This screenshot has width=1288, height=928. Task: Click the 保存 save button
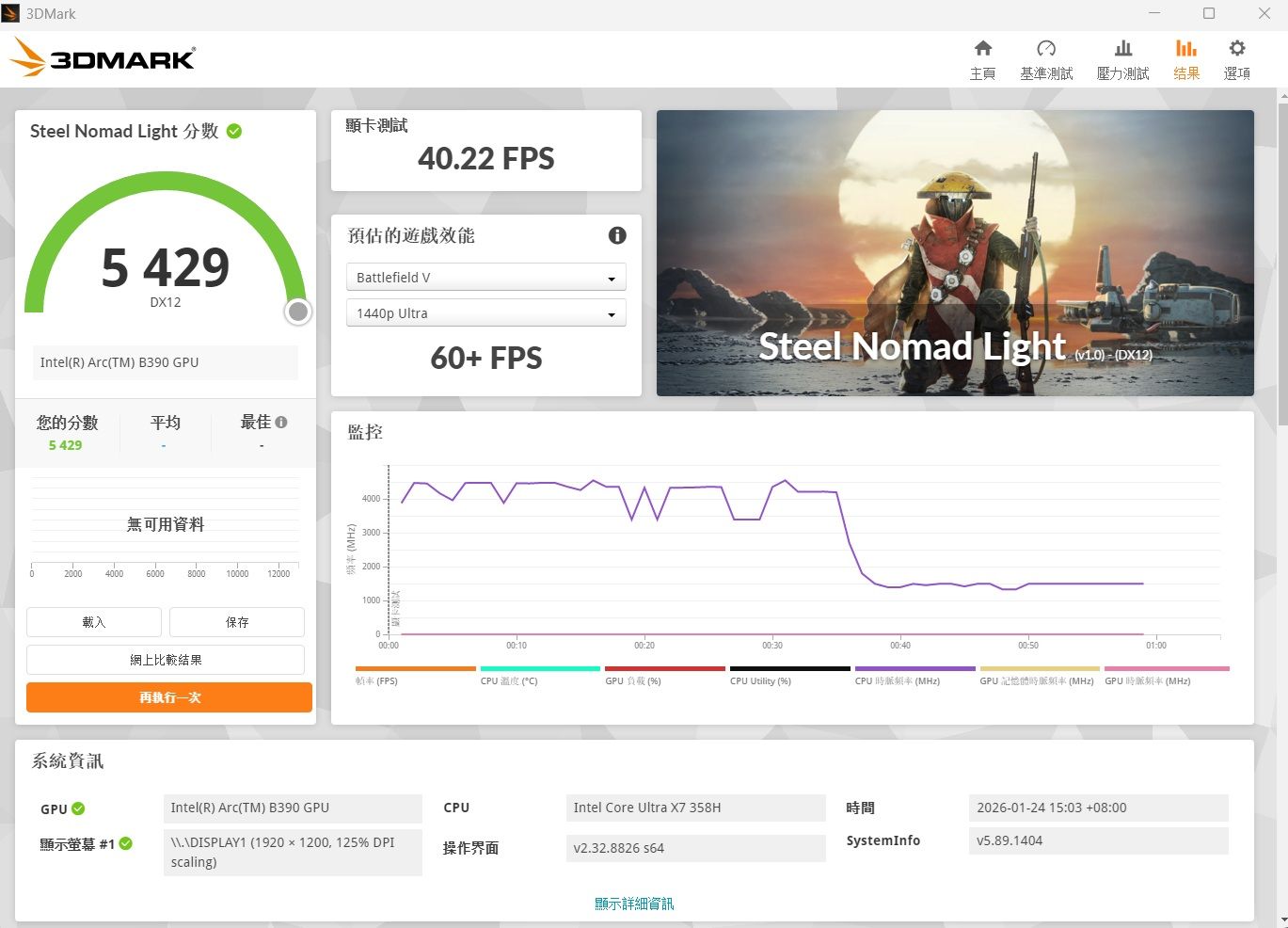pos(237,622)
